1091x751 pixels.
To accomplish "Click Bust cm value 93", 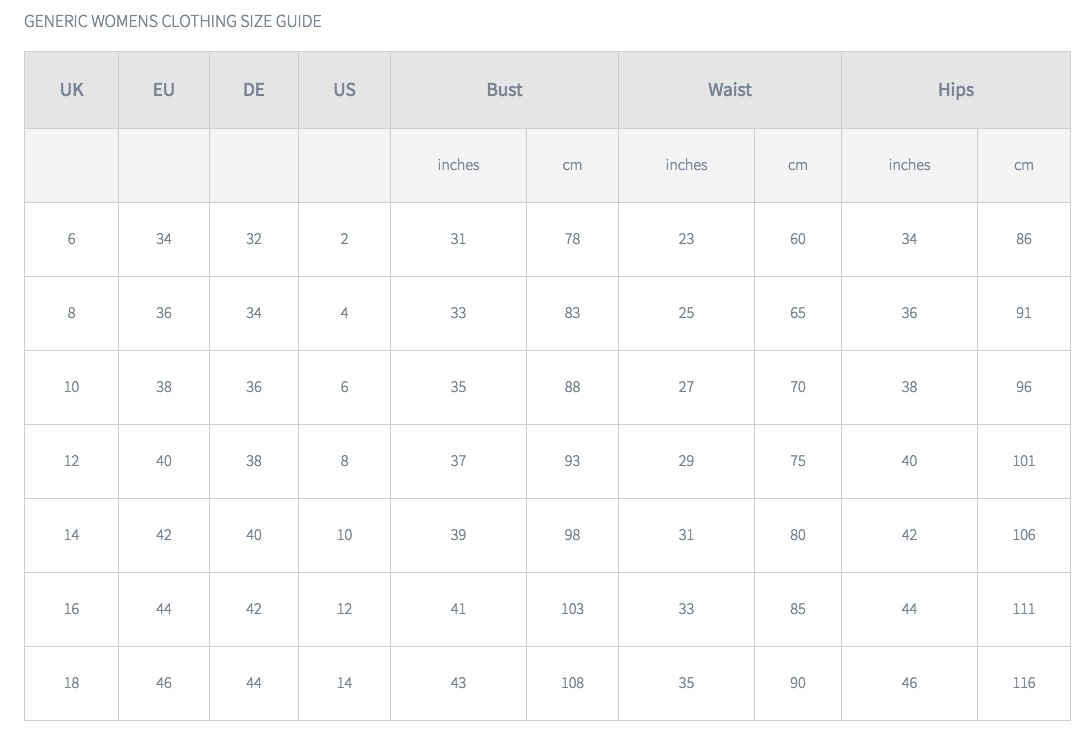I will click(573, 461).
